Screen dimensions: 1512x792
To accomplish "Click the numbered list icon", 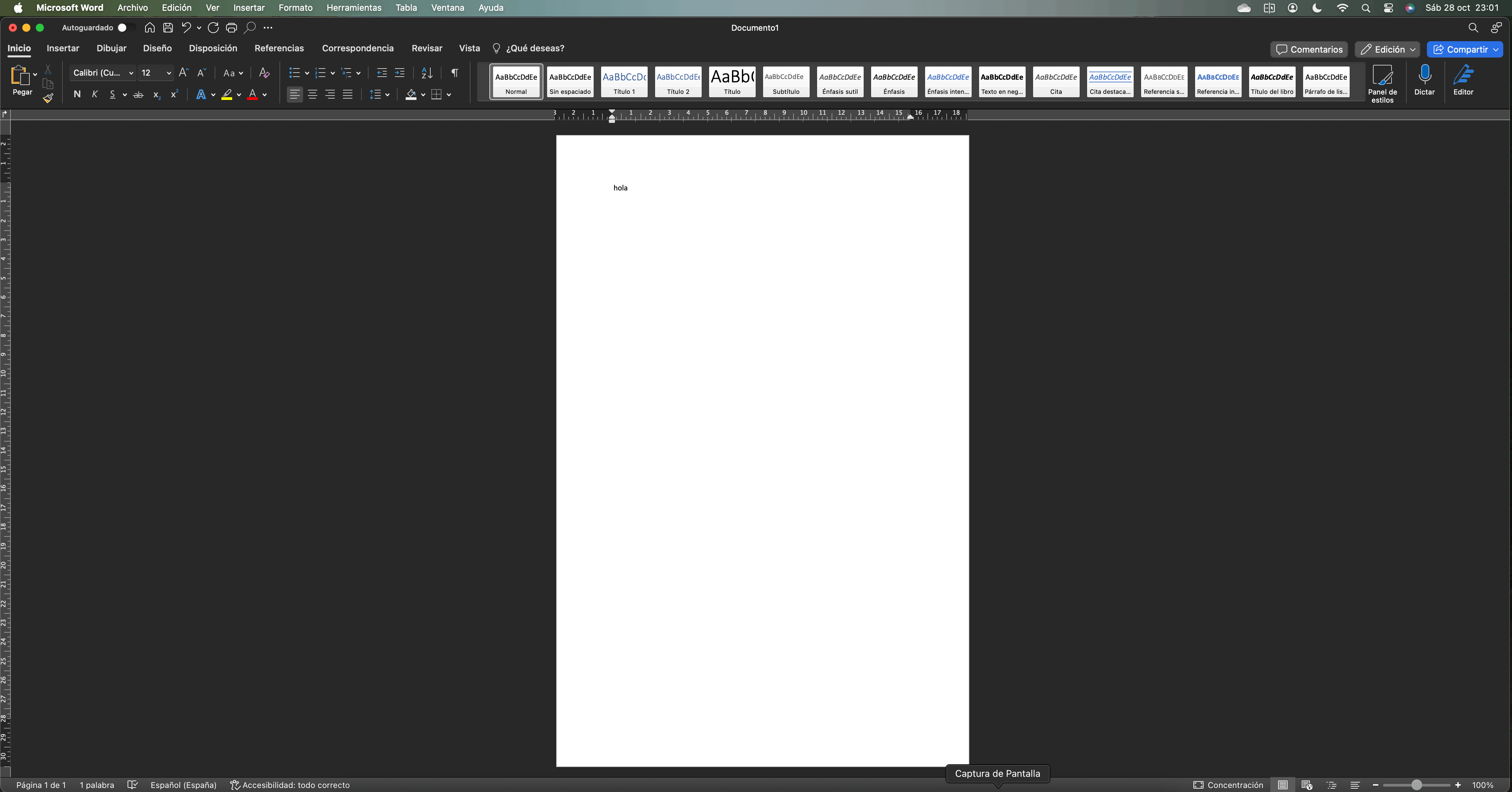I will click(x=321, y=73).
